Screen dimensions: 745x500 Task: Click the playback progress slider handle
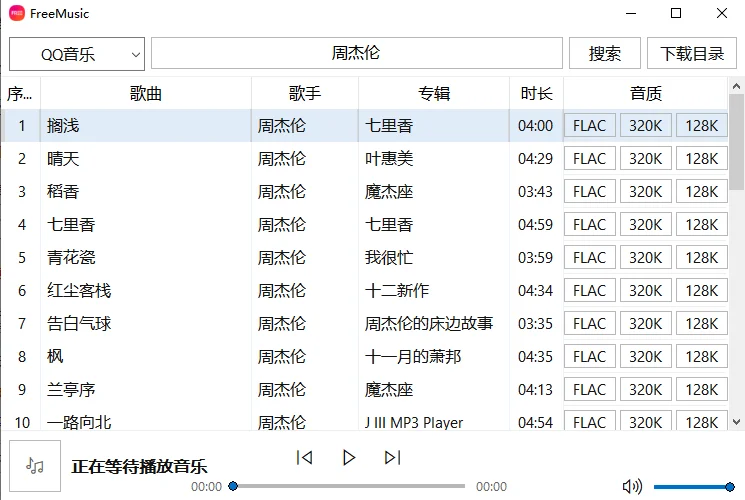pyautogui.click(x=233, y=486)
